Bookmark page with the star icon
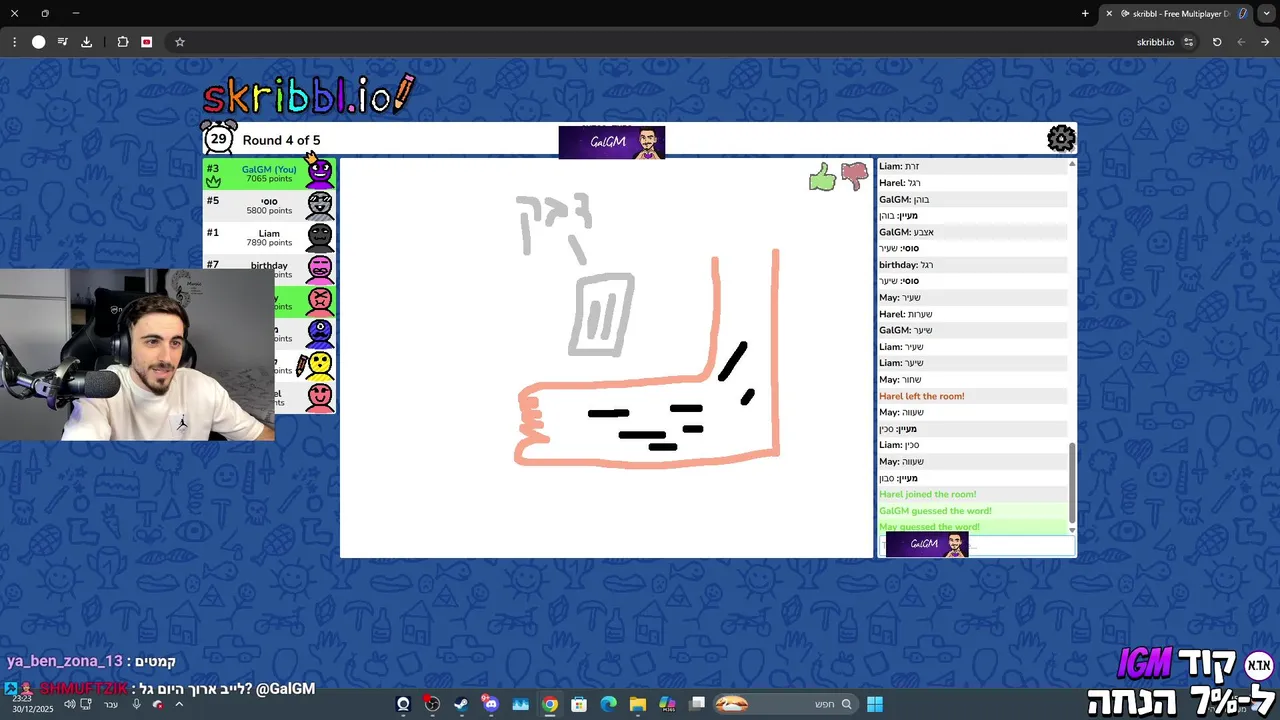Image resolution: width=1280 pixels, height=720 pixels. coord(180,42)
